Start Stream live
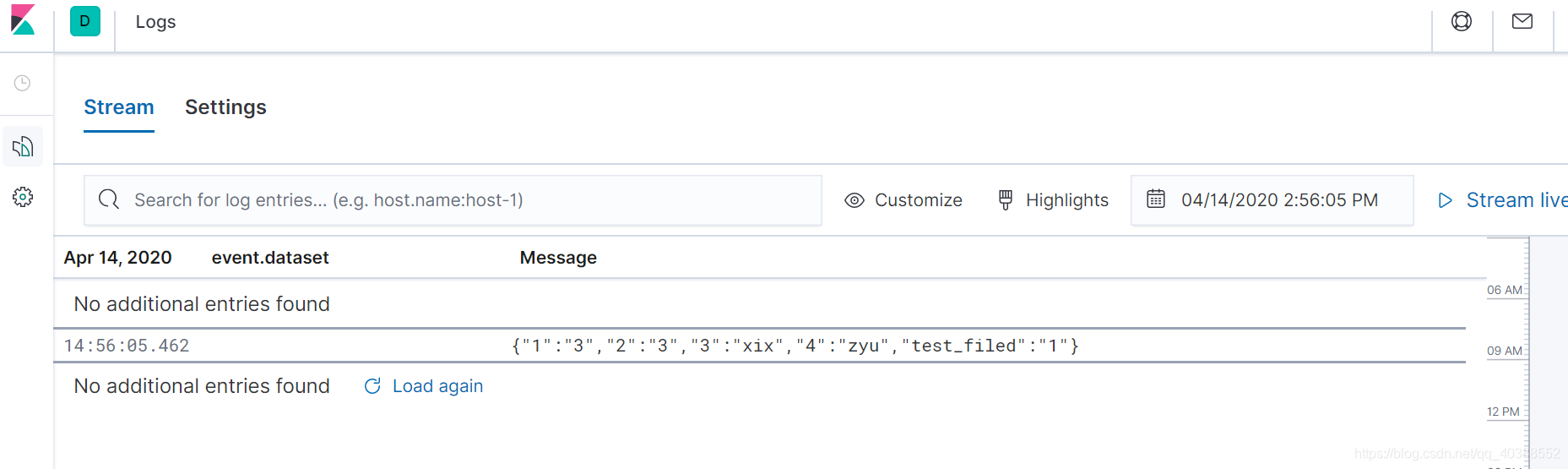The width and height of the screenshot is (1568, 469). [1503, 200]
